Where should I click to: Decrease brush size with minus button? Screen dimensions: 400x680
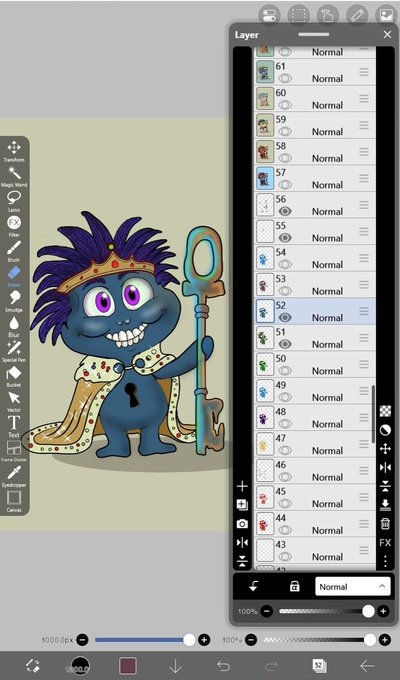click(x=82, y=640)
